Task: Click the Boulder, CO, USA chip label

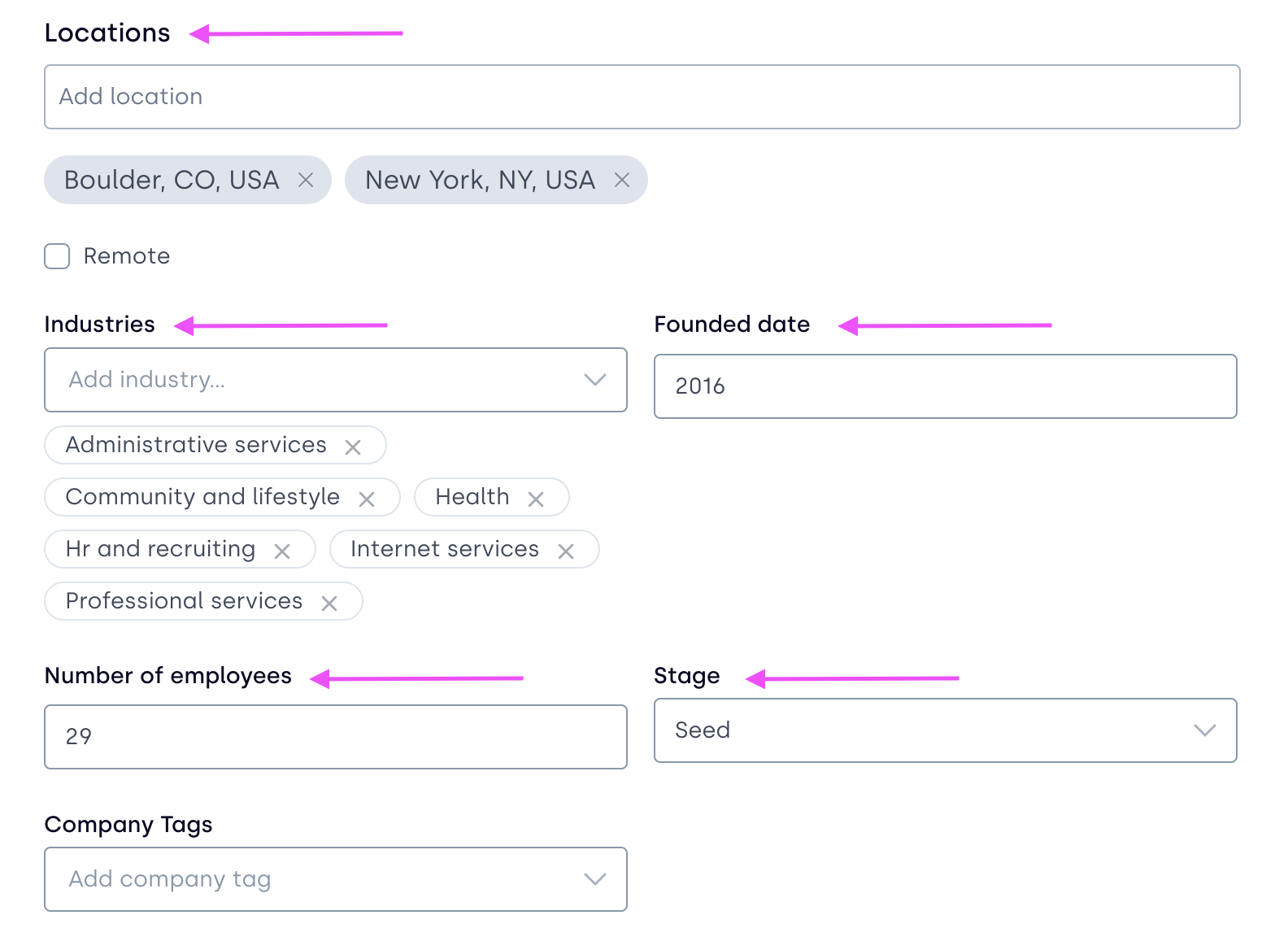Action: (172, 180)
